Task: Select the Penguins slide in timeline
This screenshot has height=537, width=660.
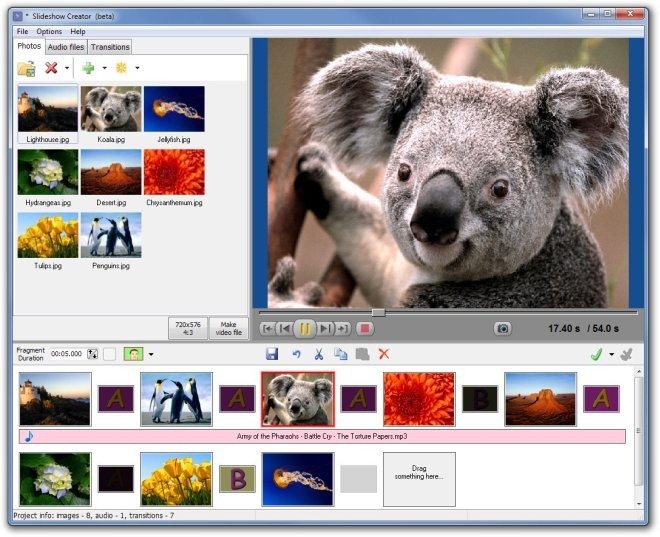Action: (176, 399)
